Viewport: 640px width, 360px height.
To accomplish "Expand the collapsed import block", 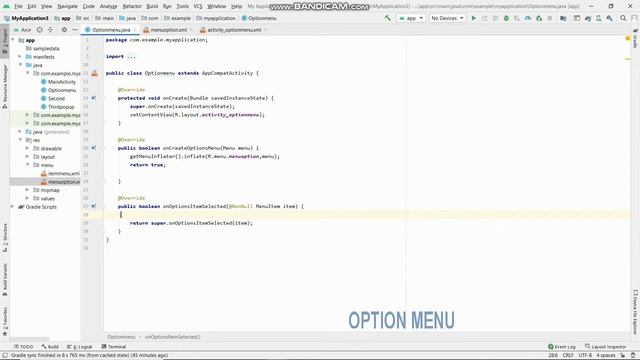I will 131,56.
